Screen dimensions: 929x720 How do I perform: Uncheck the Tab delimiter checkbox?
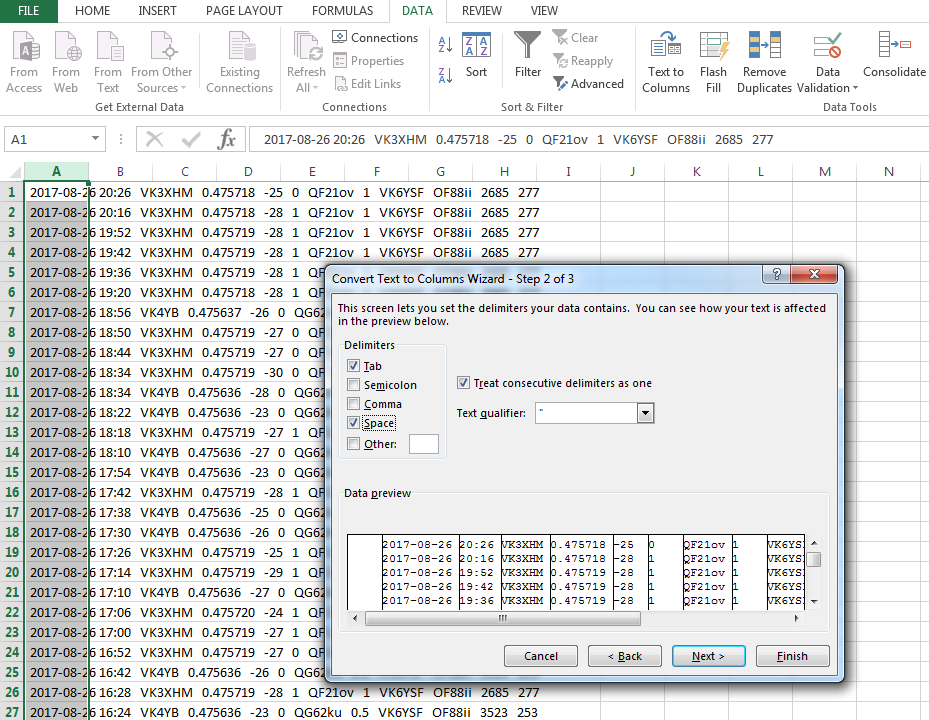pyautogui.click(x=354, y=366)
